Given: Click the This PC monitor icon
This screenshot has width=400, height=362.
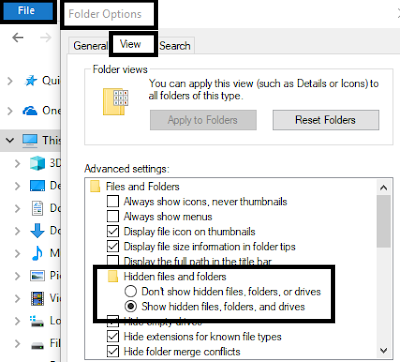Looking at the screenshot, I should pos(30,140).
